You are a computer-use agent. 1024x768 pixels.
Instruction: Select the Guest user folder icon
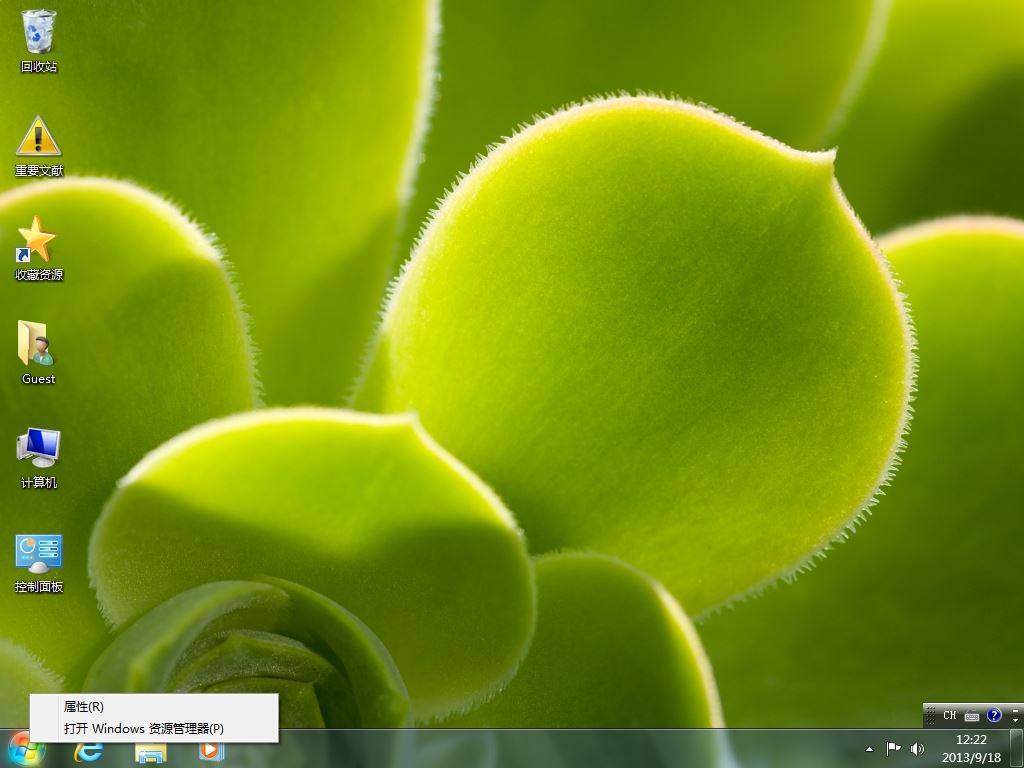39,353
